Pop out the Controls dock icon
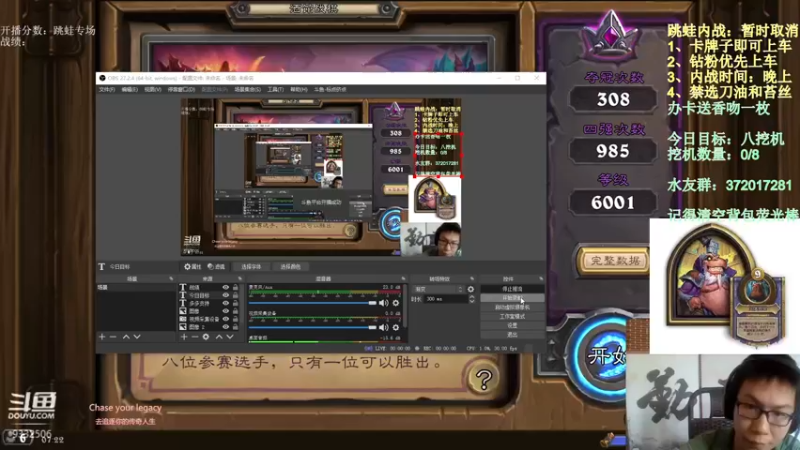The width and height of the screenshot is (800, 450). [541, 279]
